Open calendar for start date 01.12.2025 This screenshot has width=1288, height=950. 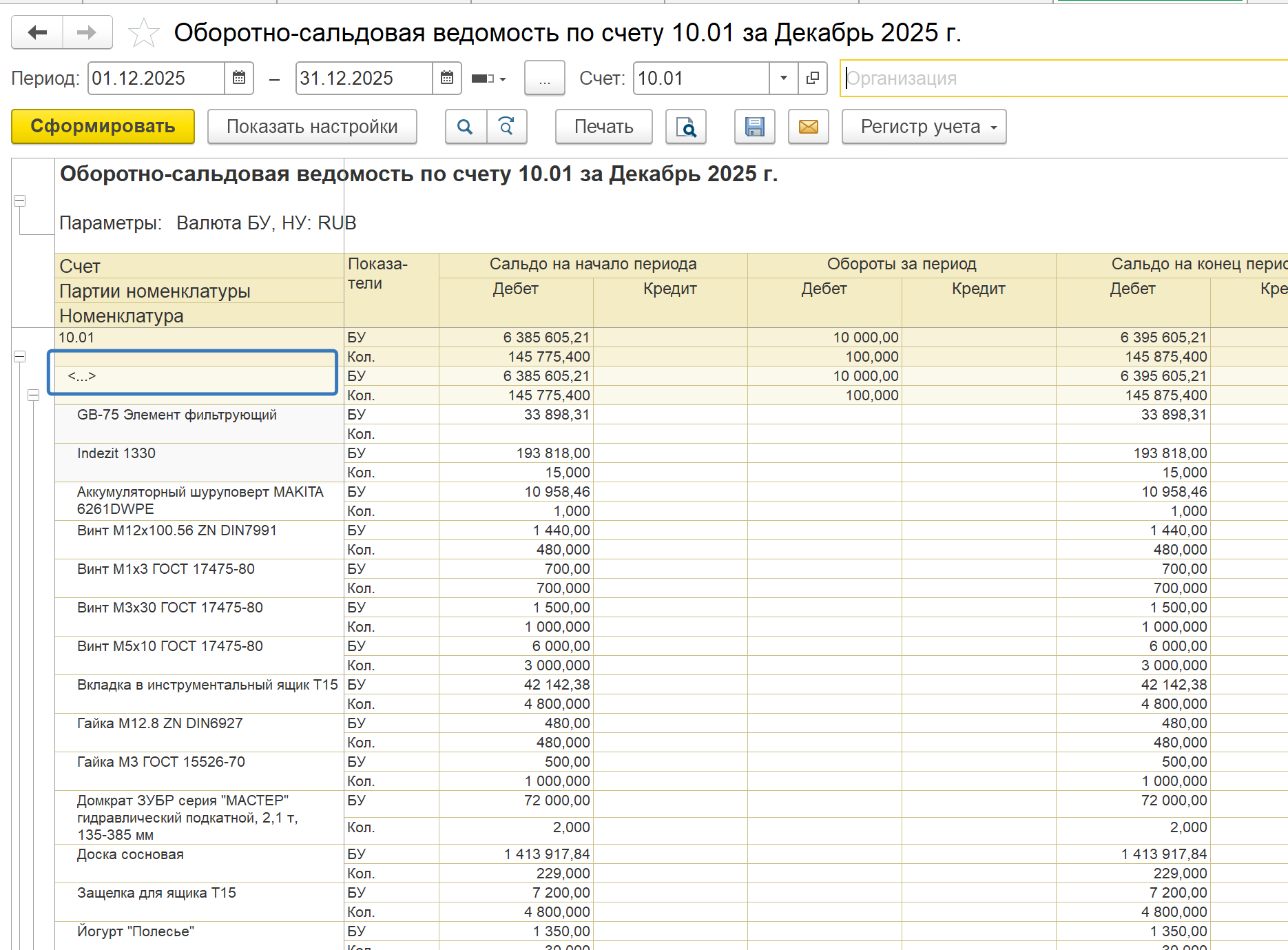(x=239, y=78)
